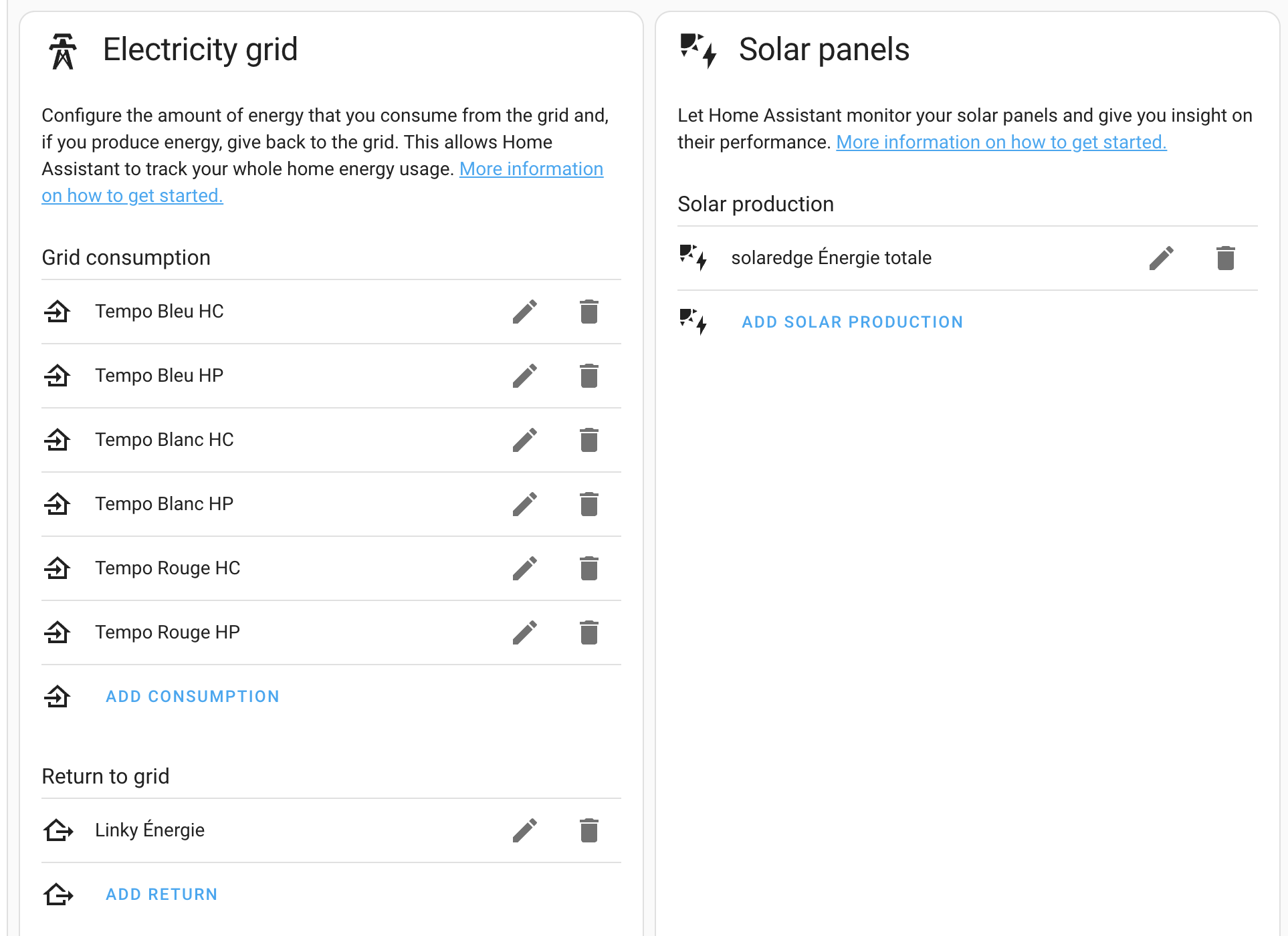Edit the Tempo Bleu HC consumption entry
Image resolution: width=1288 pixels, height=936 pixels.
point(525,312)
